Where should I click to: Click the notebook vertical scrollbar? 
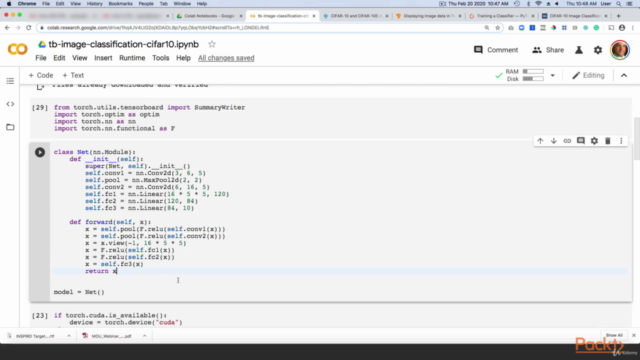pyautogui.click(x=636, y=139)
